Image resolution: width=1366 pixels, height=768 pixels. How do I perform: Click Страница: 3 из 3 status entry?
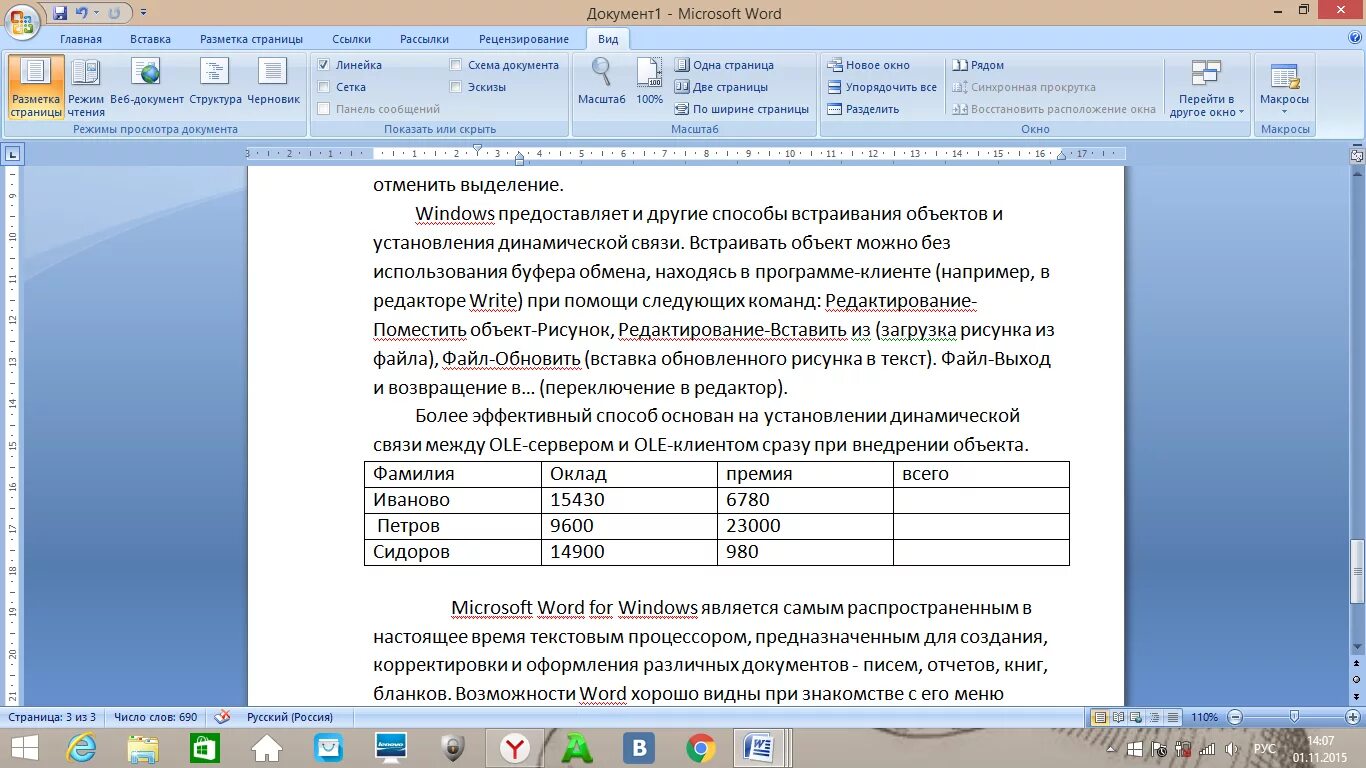53,717
